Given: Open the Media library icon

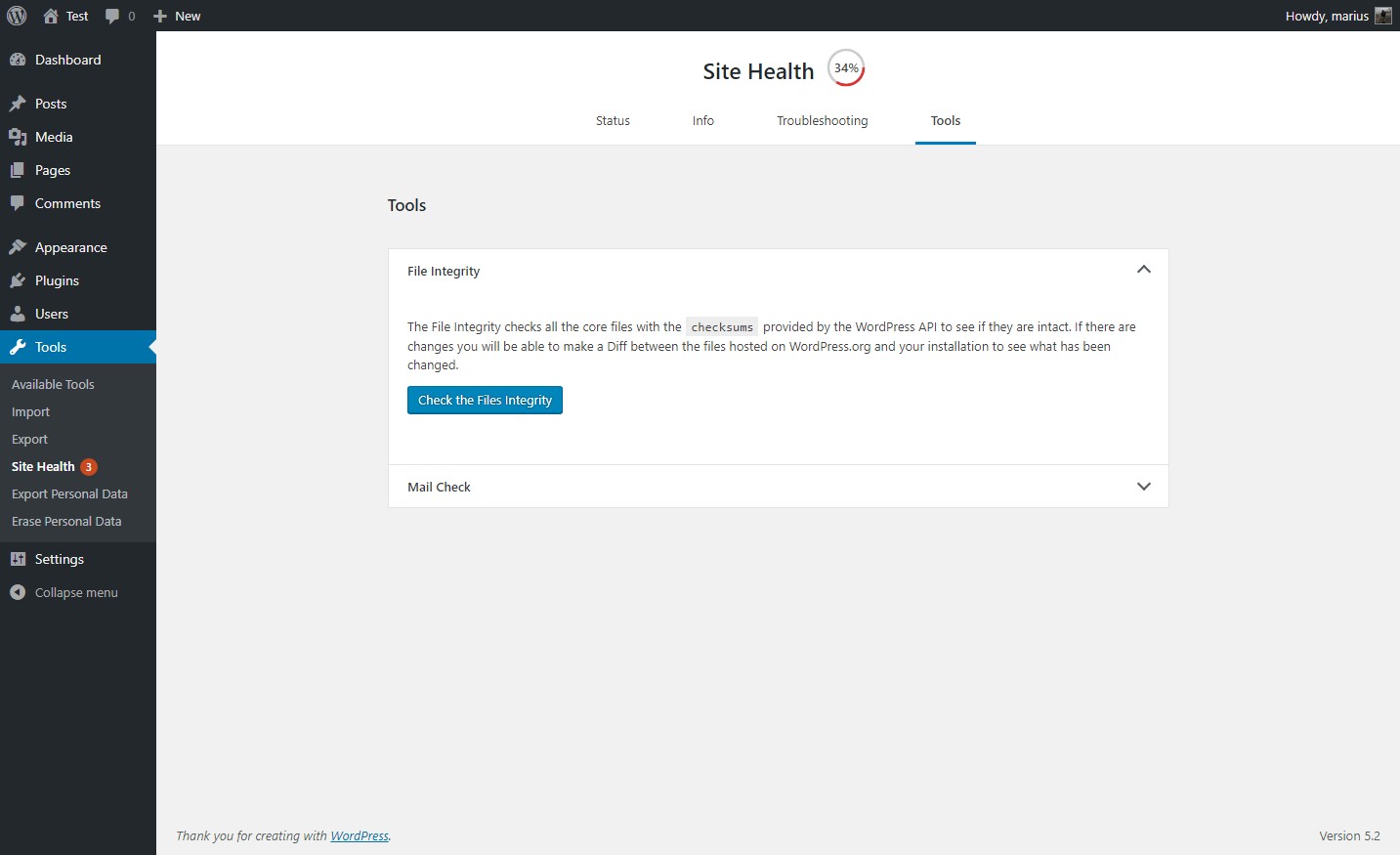Looking at the screenshot, I should tap(18, 137).
